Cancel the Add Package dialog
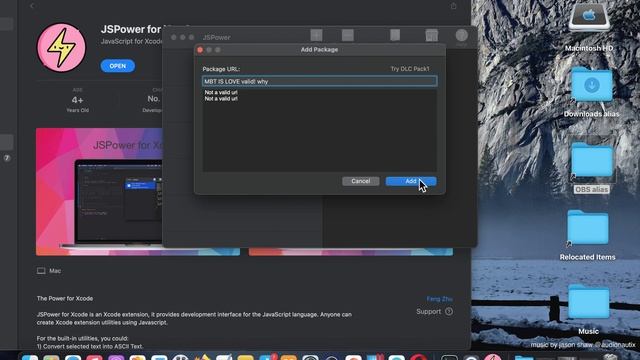The height and width of the screenshot is (360, 640). [x=361, y=181]
